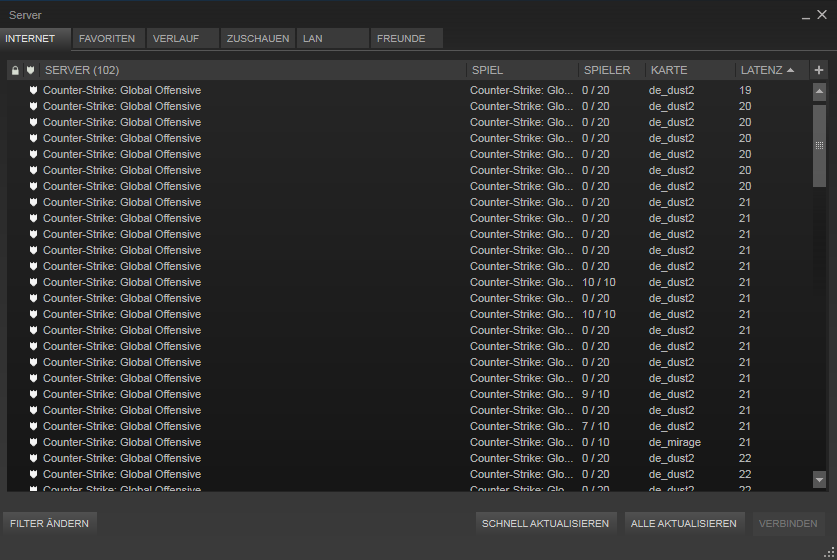
Task: Sort by the VAC shield column header icon
Action: (30, 70)
